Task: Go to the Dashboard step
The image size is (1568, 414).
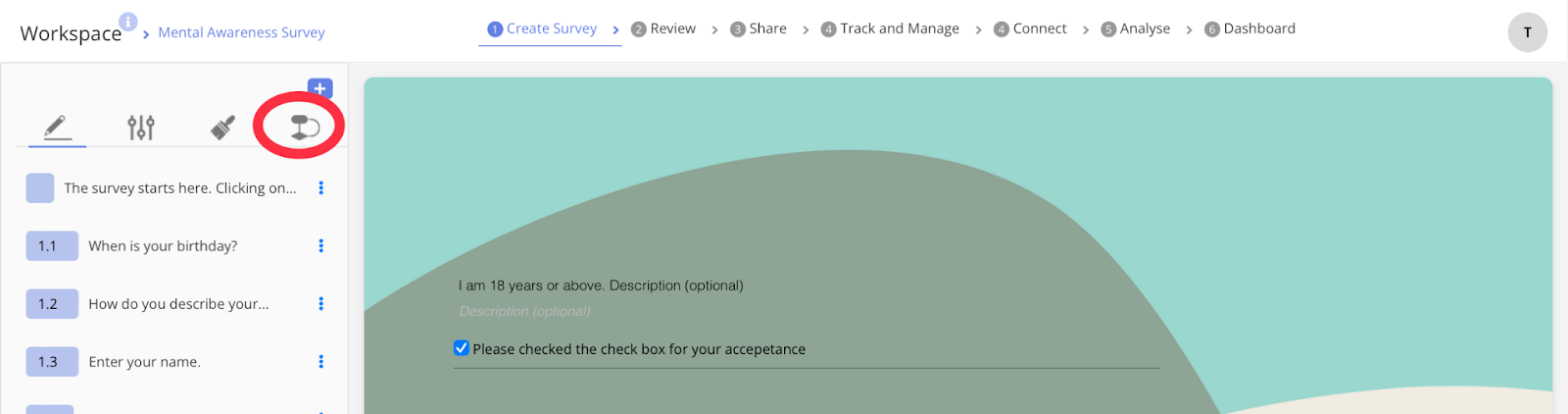Action: (x=1250, y=29)
